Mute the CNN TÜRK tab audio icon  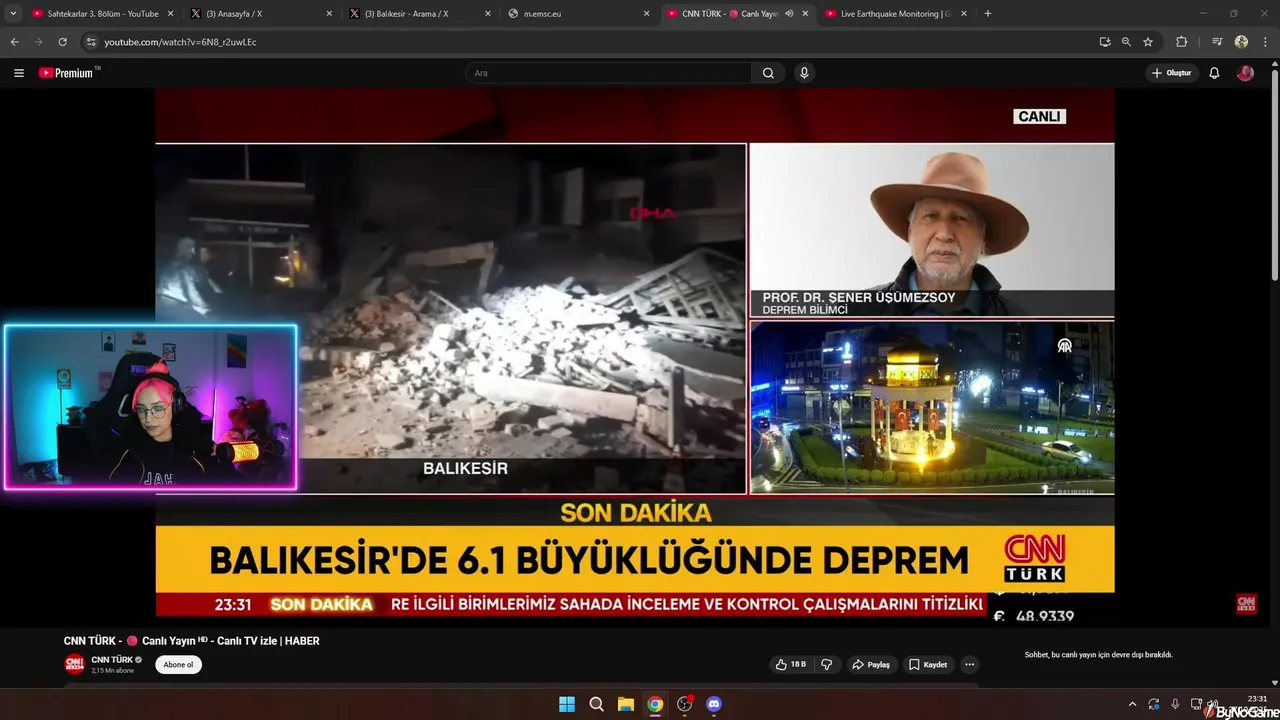coord(789,14)
